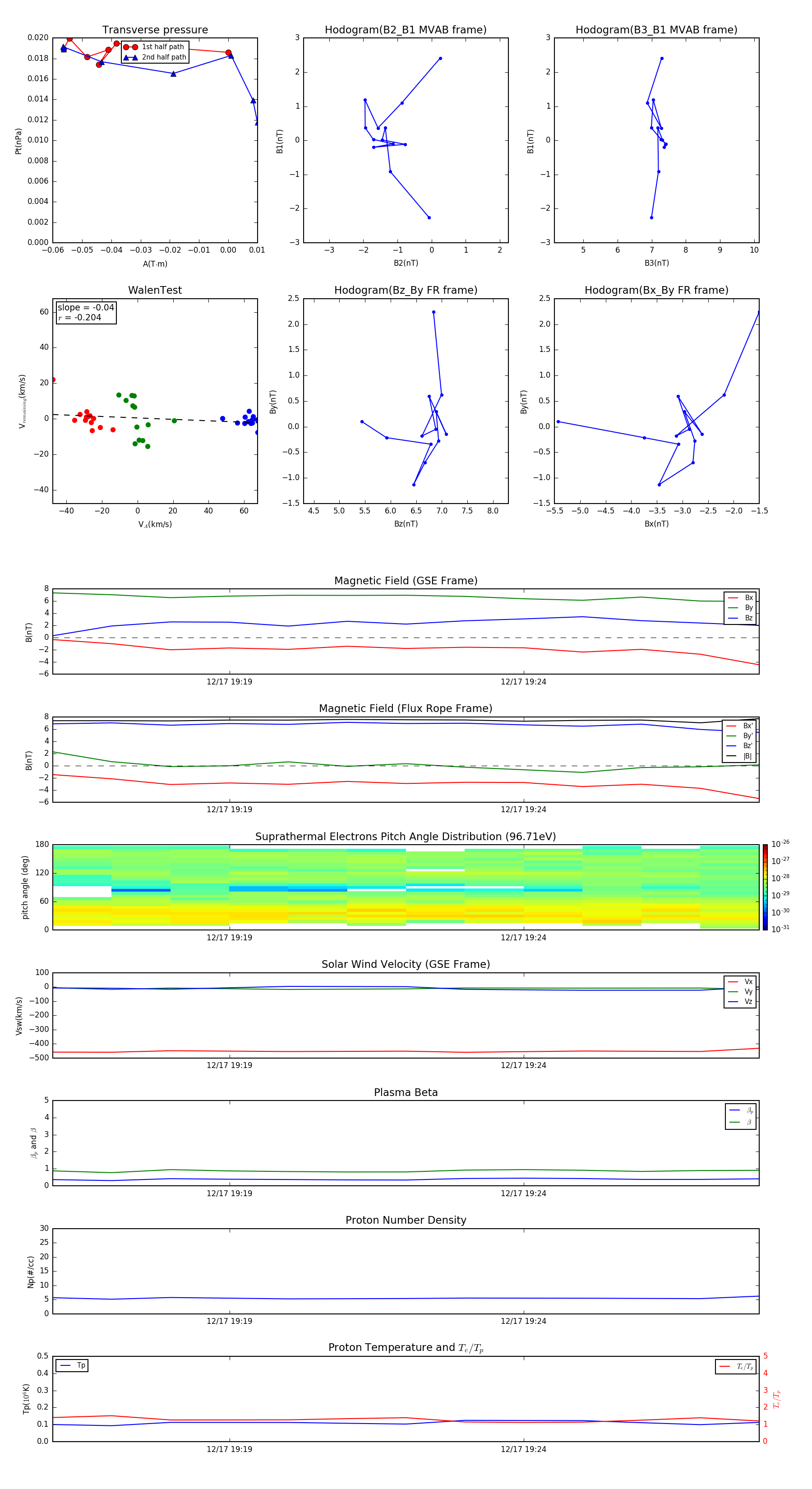Viewport: 812px width, 1489px height.
Task: Select Bx' entry in Flux Rope legend
Action: tap(740, 726)
